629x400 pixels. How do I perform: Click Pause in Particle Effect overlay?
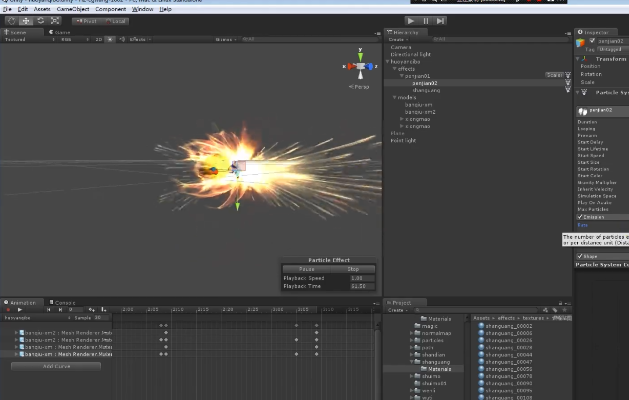tap(306, 269)
